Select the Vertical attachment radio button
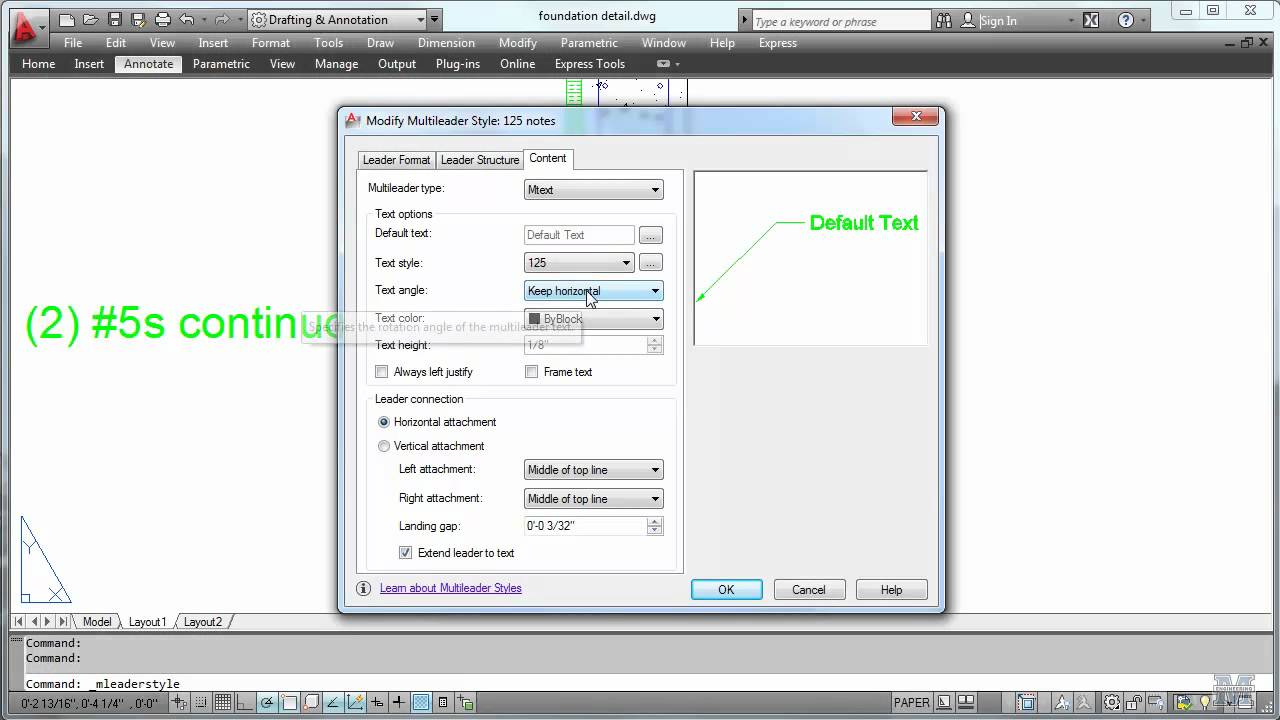The height and width of the screenshot is (720, 1280). point(384,446)
